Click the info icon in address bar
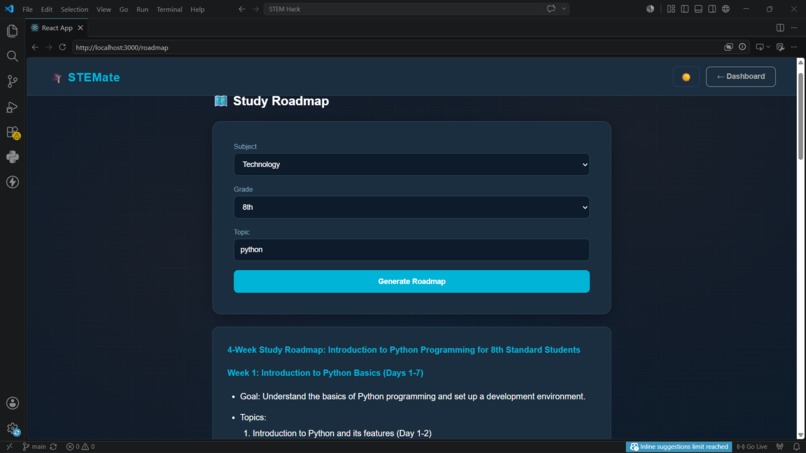The image size is (806, 453). (x=742, y=47)
